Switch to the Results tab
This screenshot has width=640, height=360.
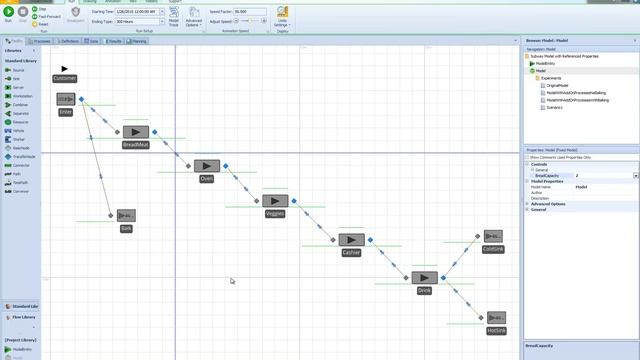113,41
